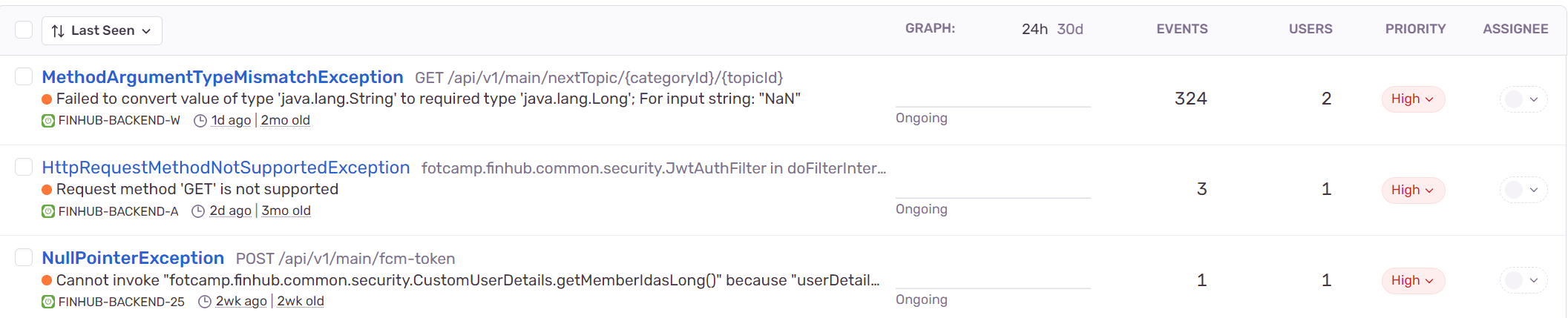The height and width of the screenshot is (318, 1568).
Task: Click orange status dot on NullPointerException message
Action: 47,280
